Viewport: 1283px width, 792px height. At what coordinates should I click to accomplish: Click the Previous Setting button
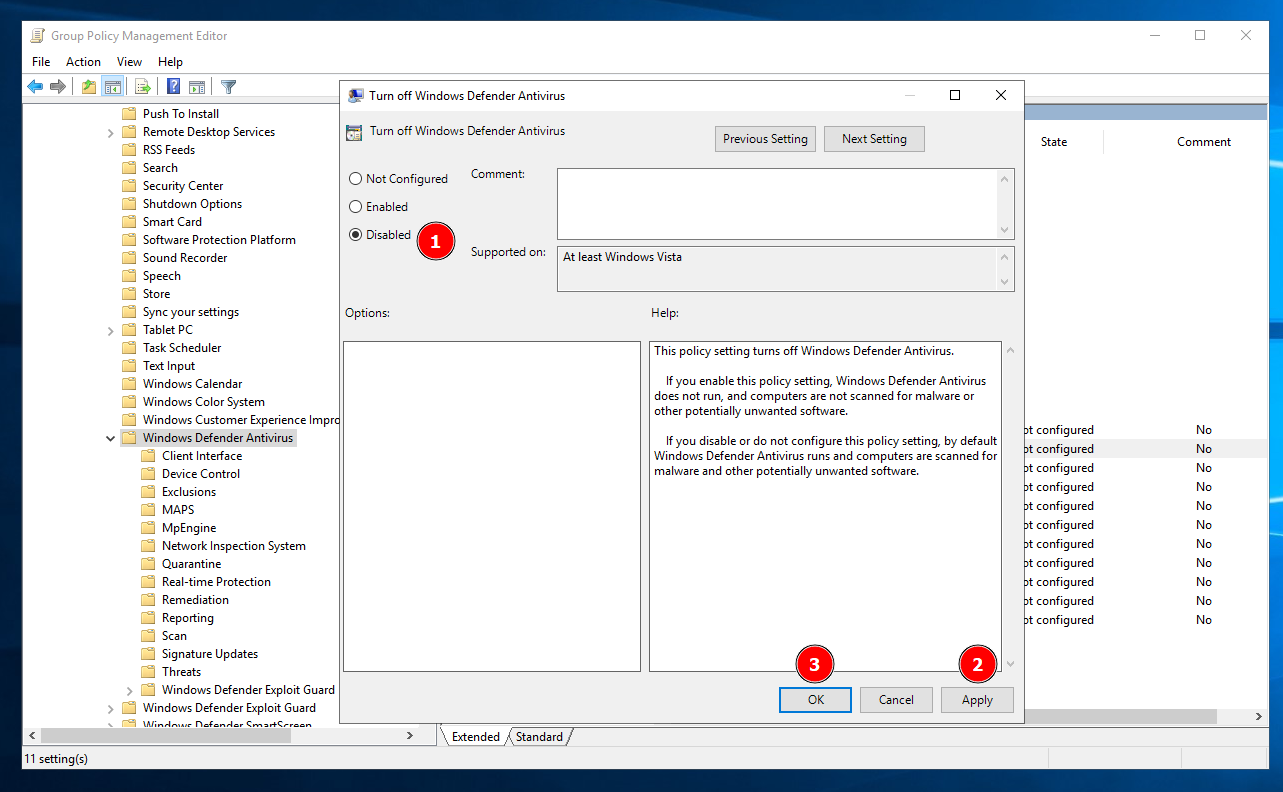coord(766,139)
